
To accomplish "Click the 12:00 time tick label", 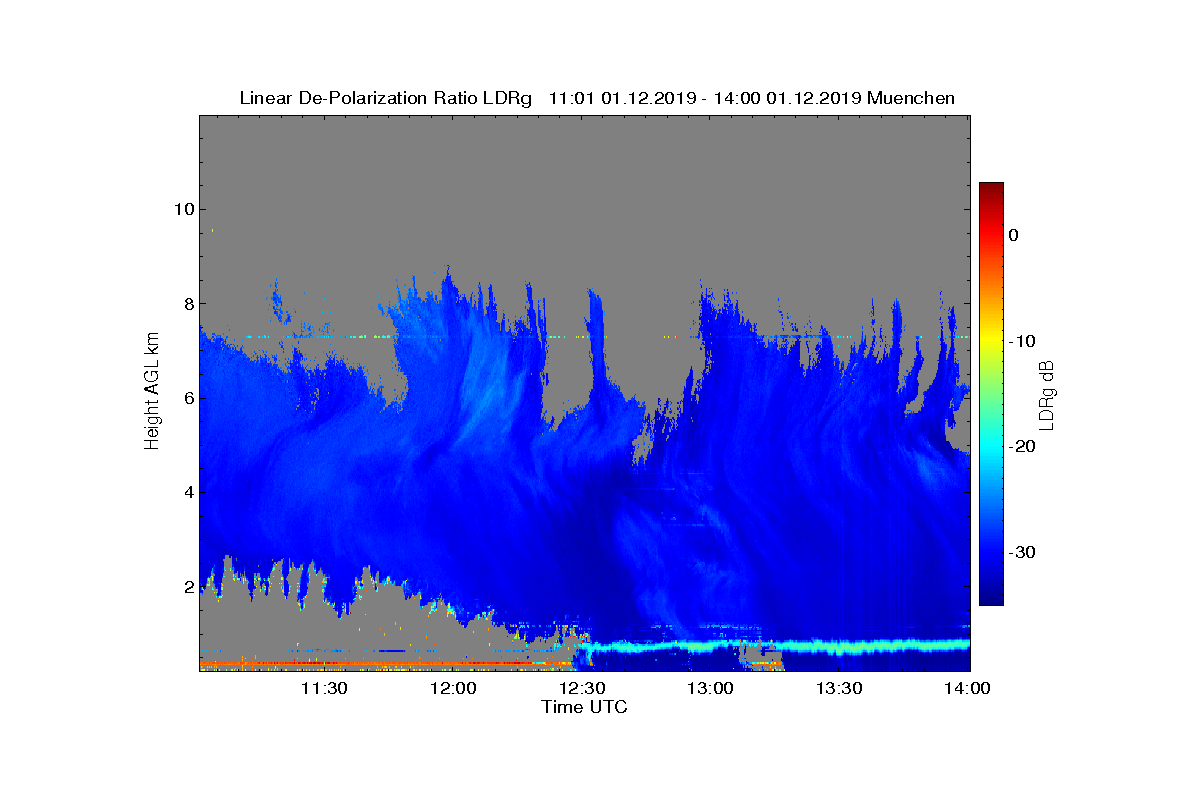I will 452,688.
